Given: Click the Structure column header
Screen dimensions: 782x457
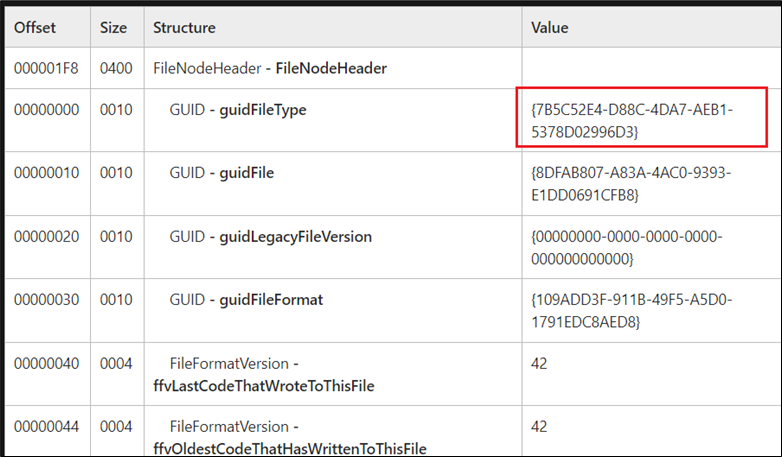Looking at the screenshot, I should tap(184, 28).
